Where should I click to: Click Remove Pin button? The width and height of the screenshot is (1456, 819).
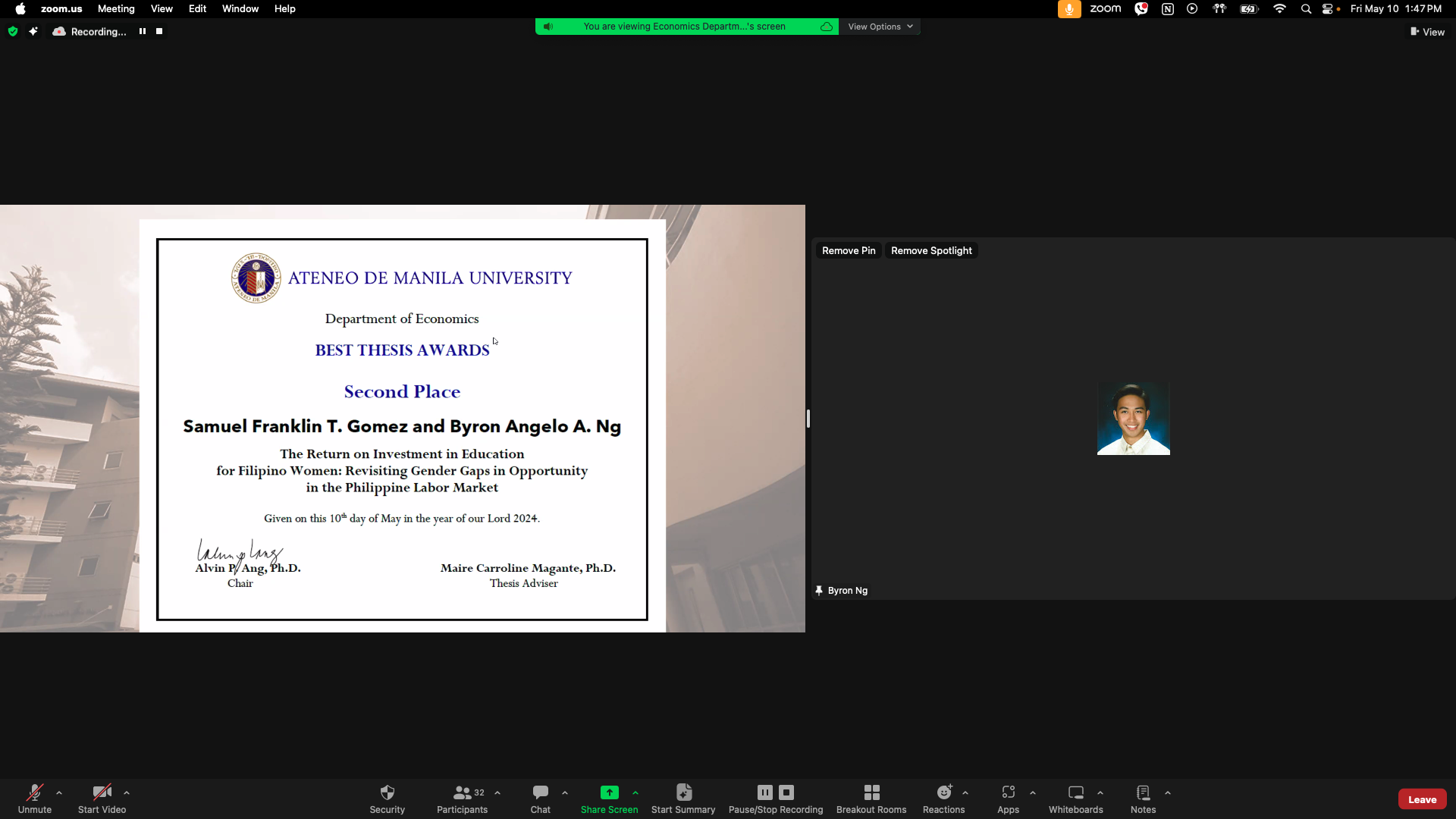click(x=848, y=251)
